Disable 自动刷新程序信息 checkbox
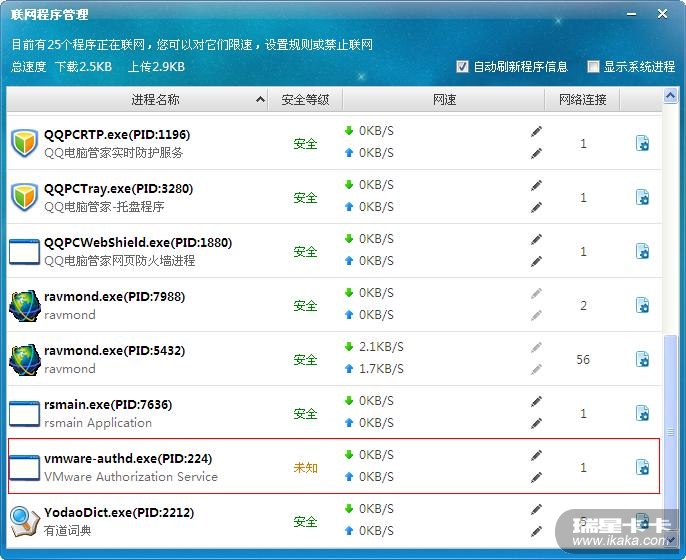 pos(462,66)
